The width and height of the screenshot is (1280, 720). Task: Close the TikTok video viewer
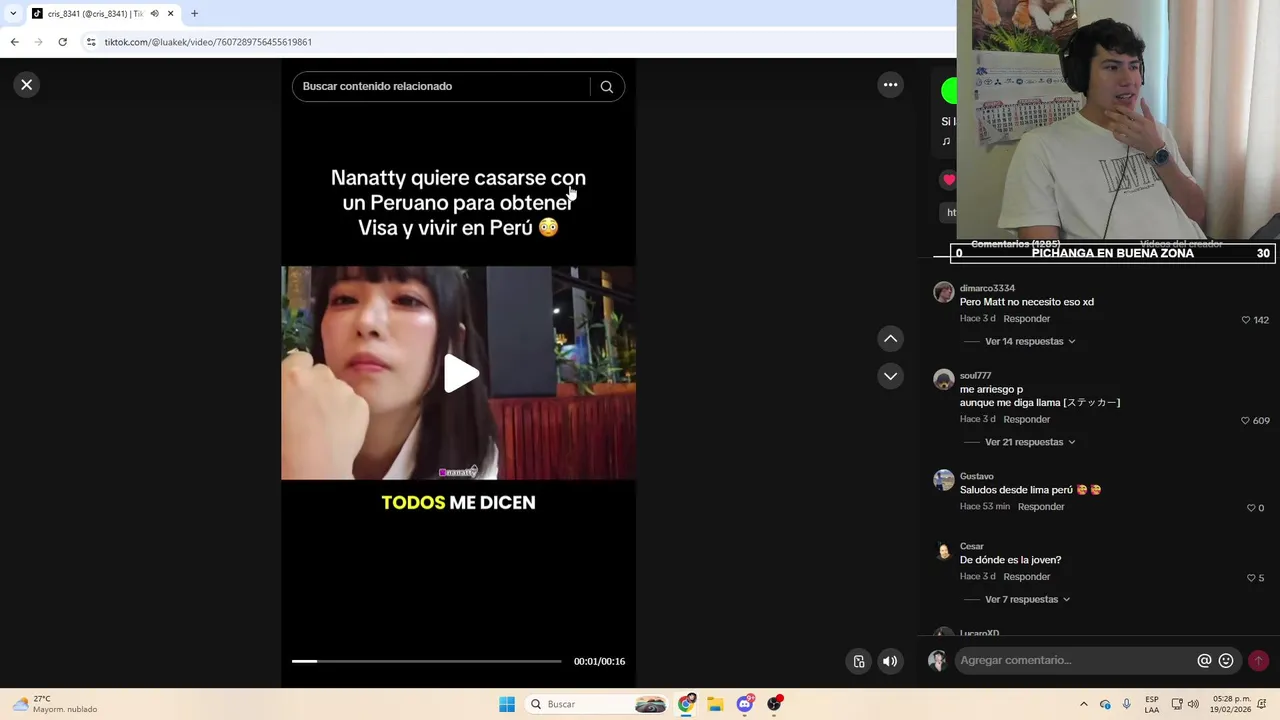click(27, 85)
